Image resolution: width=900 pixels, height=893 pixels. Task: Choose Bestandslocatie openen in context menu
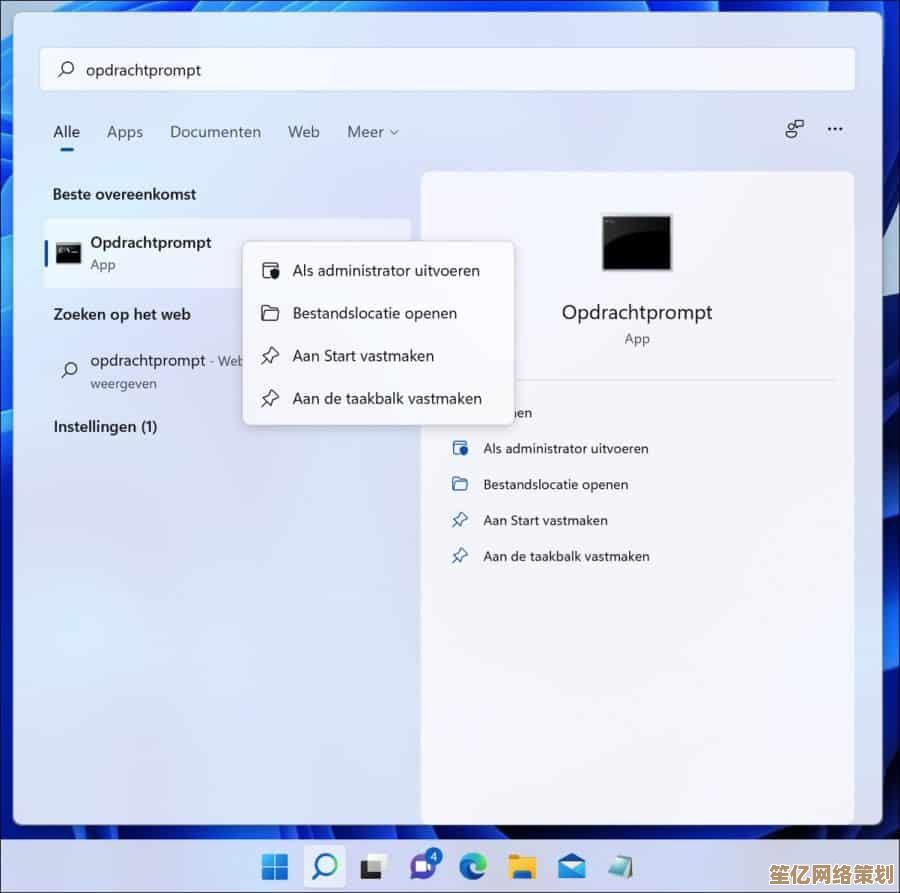point(378,313)
